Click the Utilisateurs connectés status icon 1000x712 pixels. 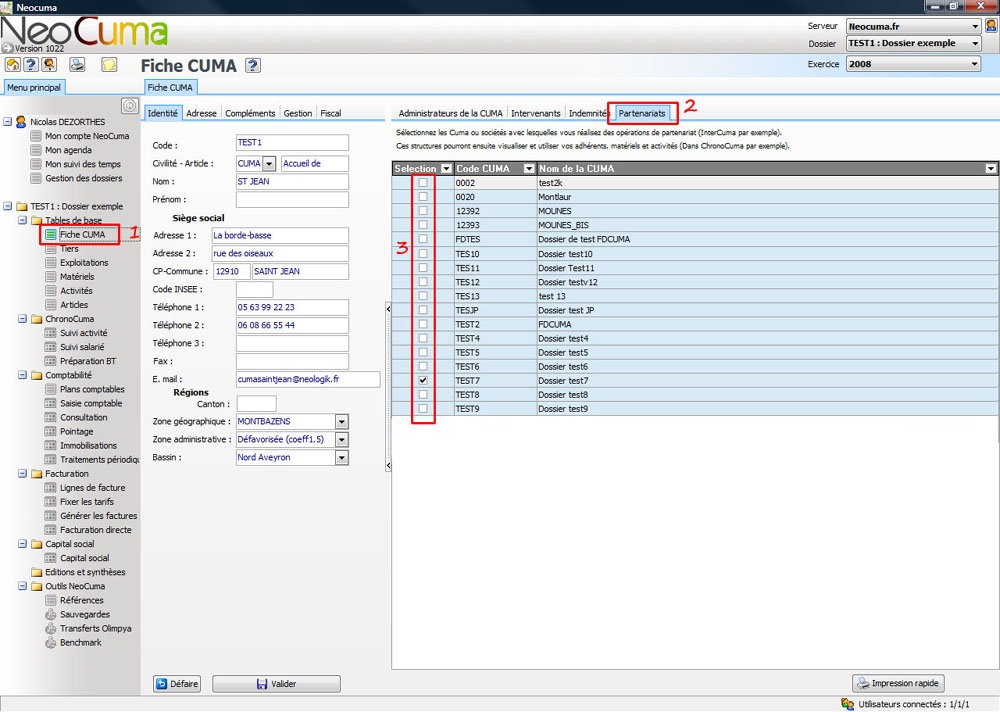pos(848,704)
